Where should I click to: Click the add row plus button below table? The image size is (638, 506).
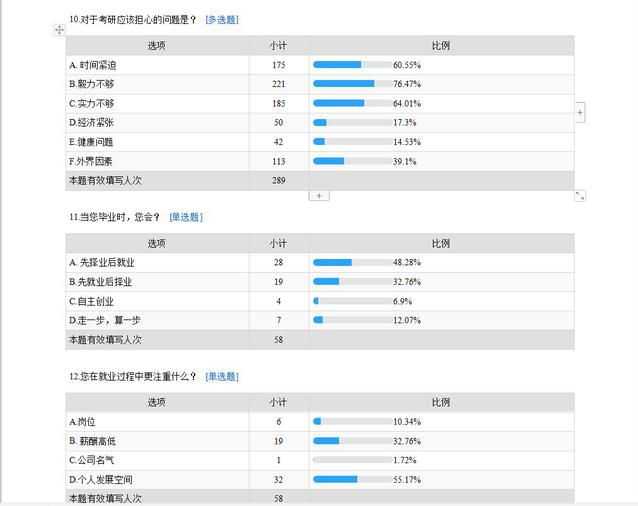click(319, 195)
